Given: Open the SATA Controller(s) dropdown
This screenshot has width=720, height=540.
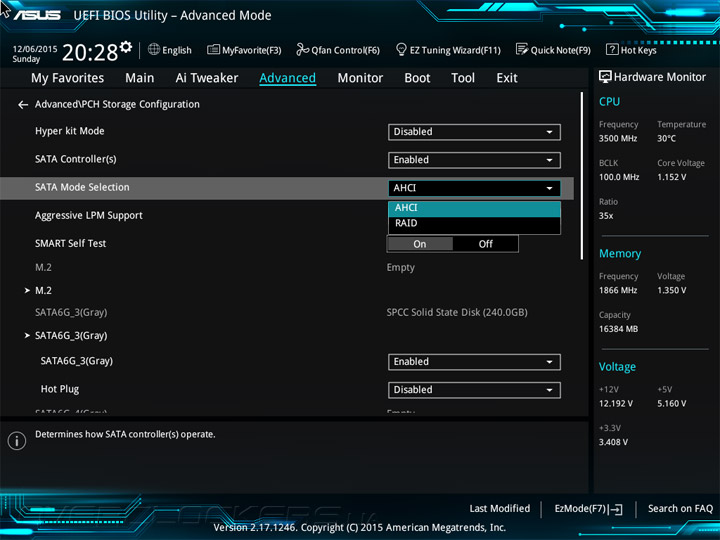Looking at the screenshot, I should [x=474, y=160].
